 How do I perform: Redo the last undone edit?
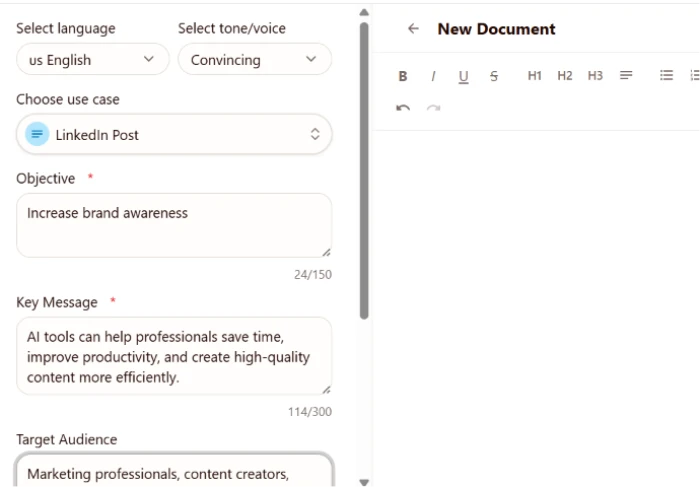tap(433, 108)
